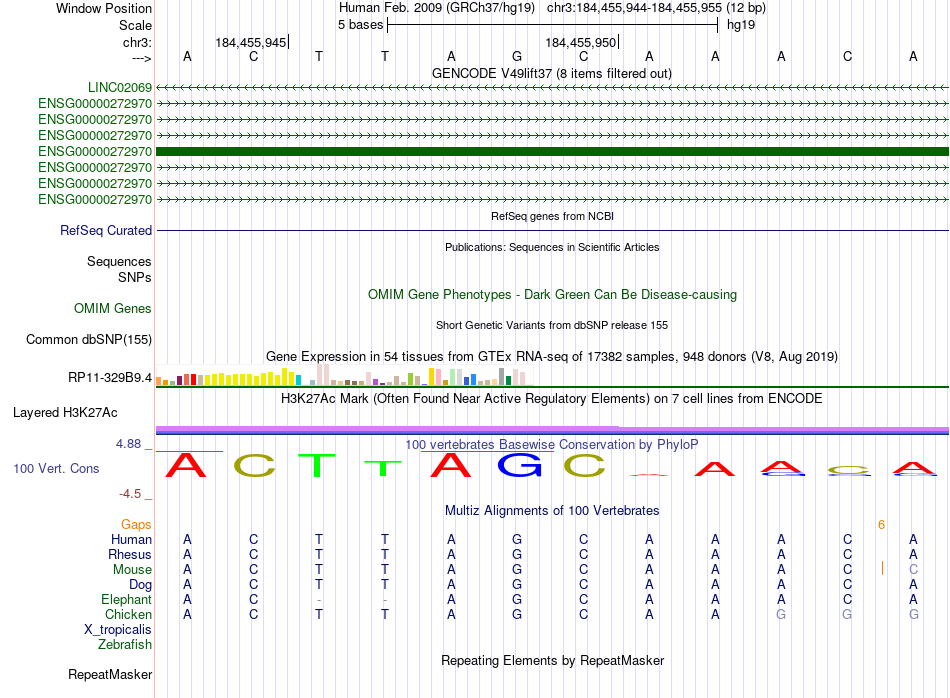Click the Window Position label
The height and width of the screenshot is (698, 950).
(104, 8)
